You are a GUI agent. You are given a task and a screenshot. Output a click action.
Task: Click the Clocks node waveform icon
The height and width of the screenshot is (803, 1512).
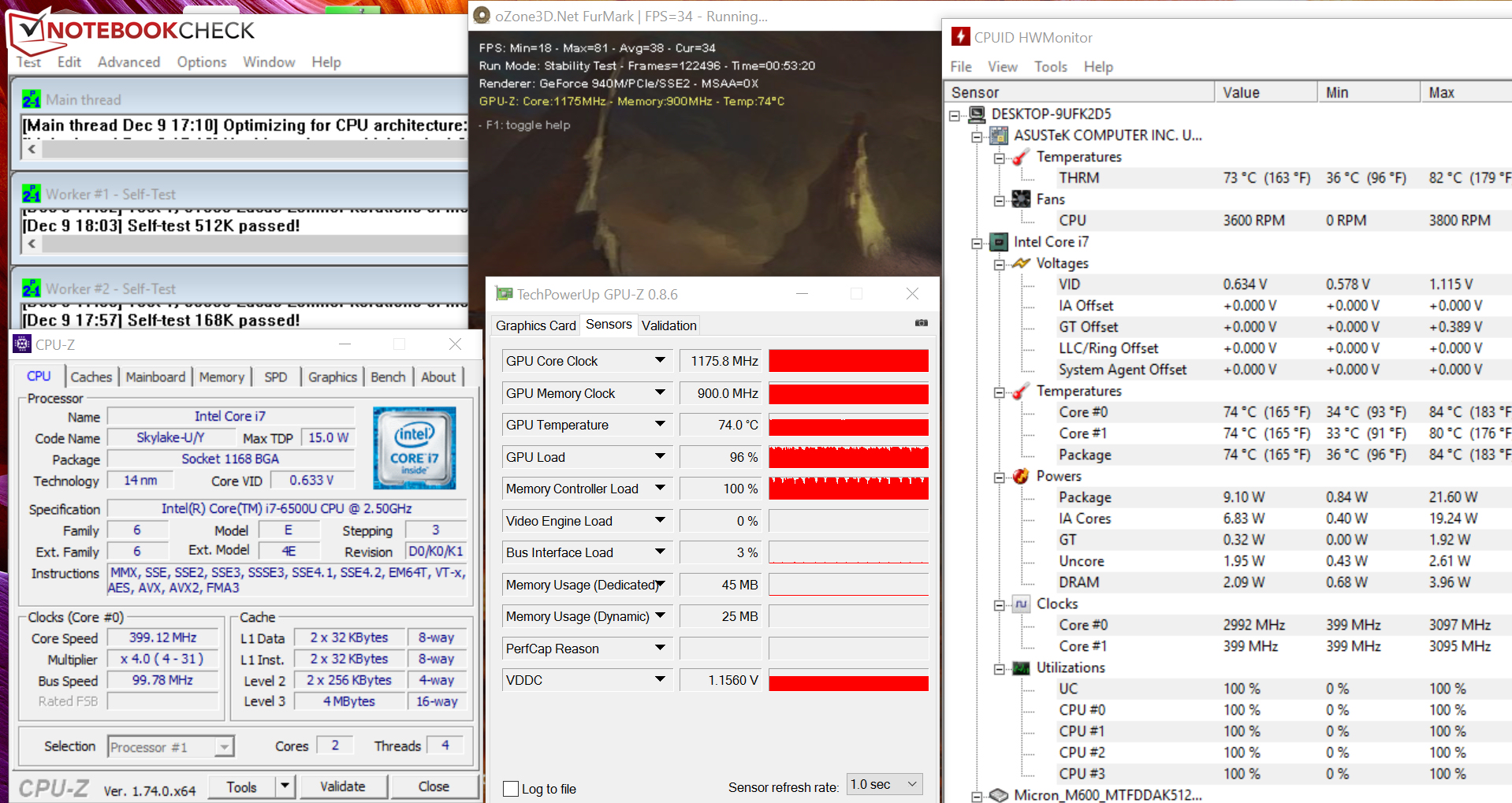click(x=1021, y=604)
